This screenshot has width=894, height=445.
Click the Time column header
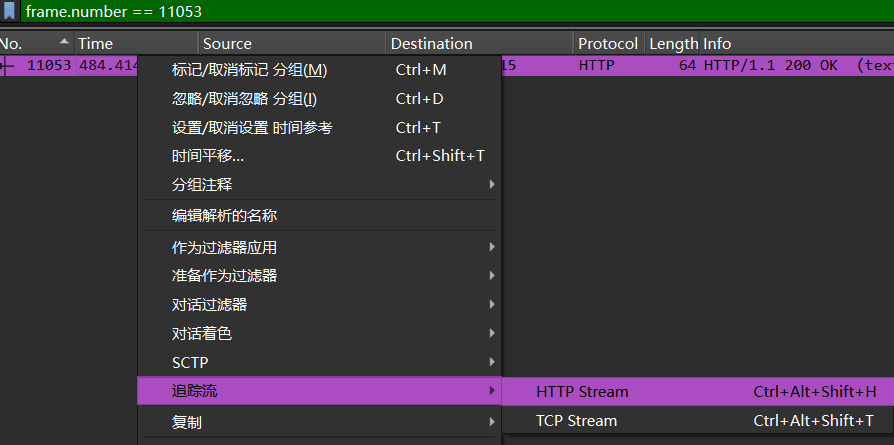pyautogui.click(x=130, y=43)
